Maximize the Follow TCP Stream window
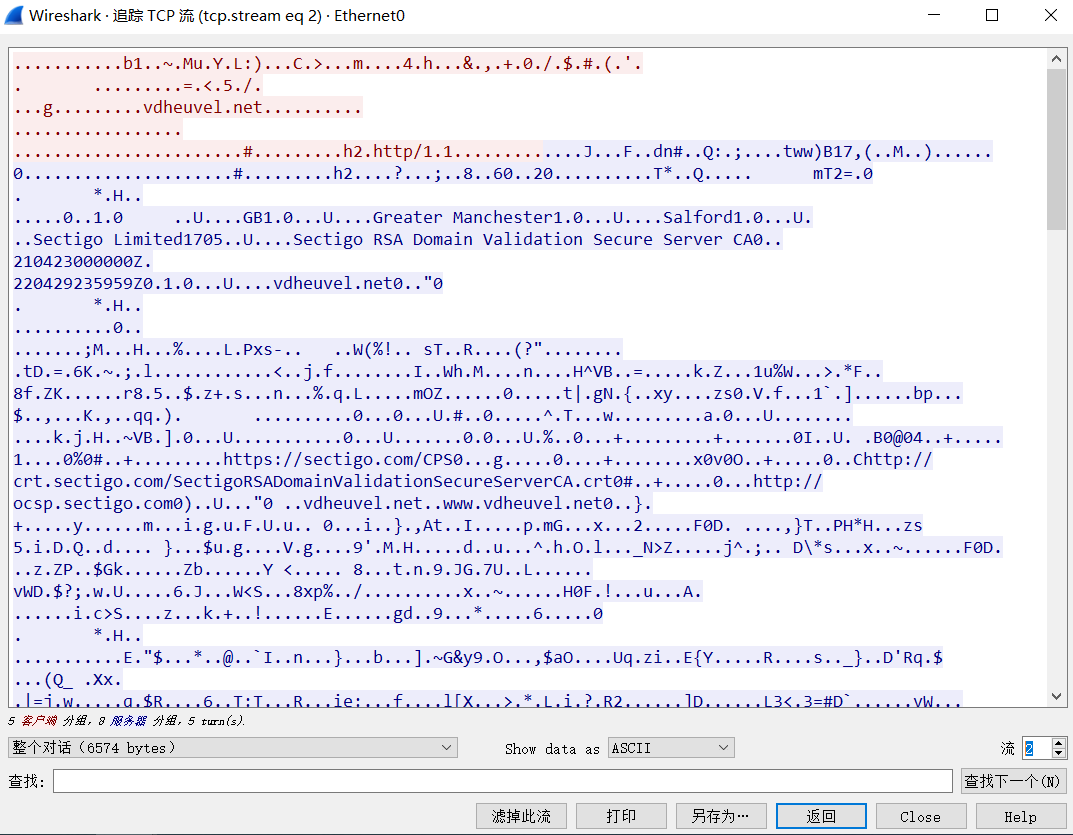 992,16
